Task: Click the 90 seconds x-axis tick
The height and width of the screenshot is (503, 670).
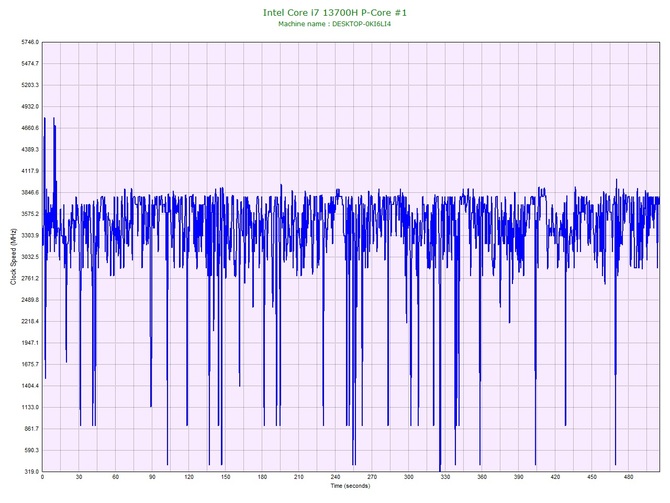Action: [x=152, y=477]
